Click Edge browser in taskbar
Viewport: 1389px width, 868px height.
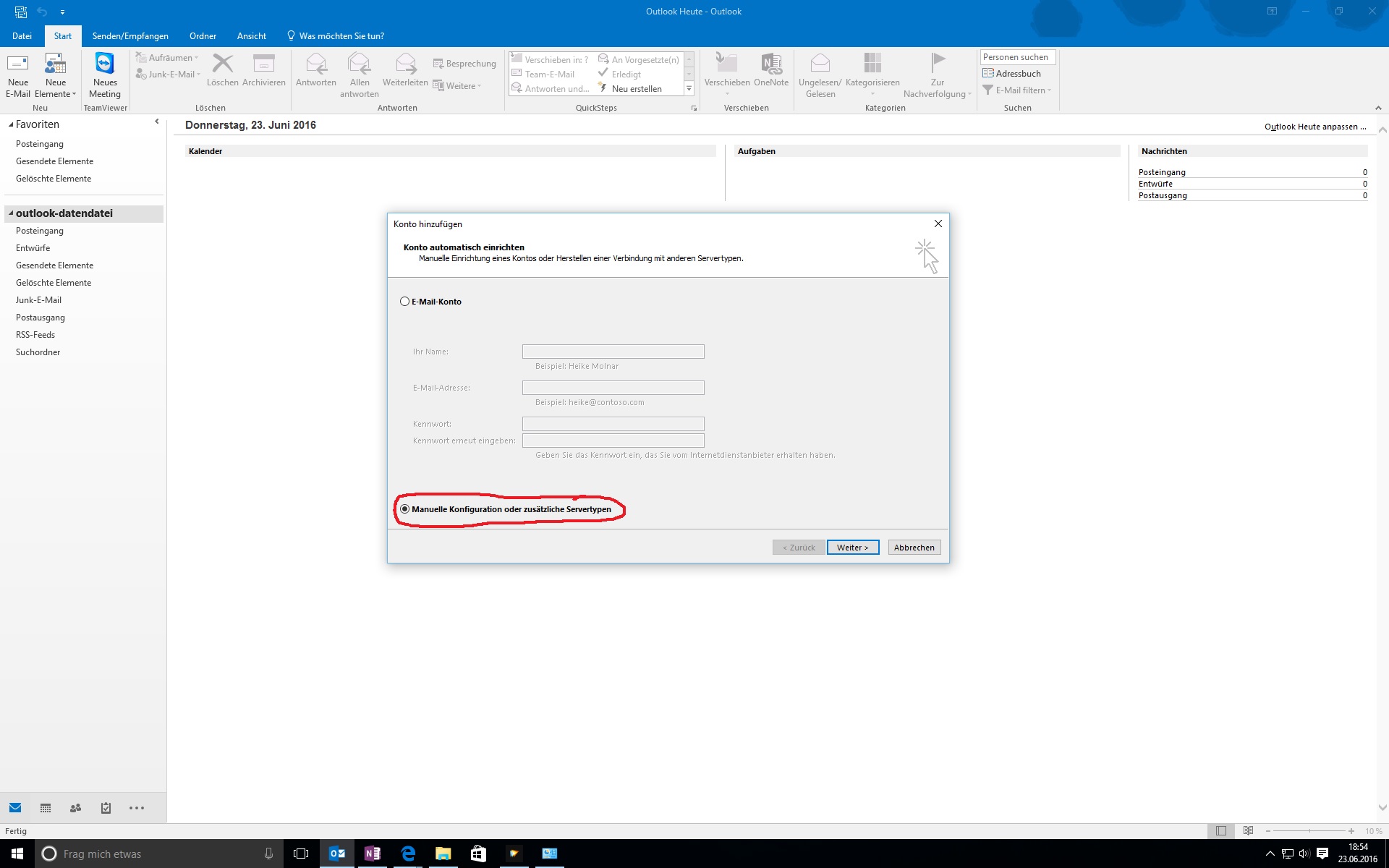coord(408,854)
